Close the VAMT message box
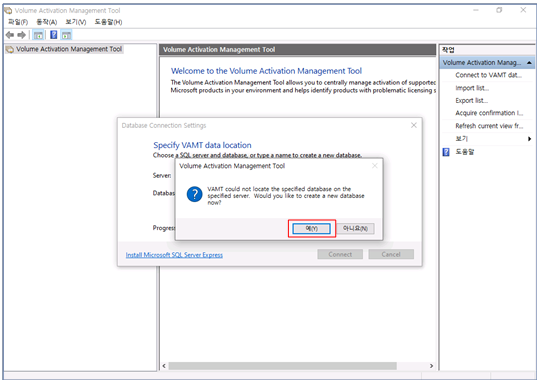 (x=375, y=166)
